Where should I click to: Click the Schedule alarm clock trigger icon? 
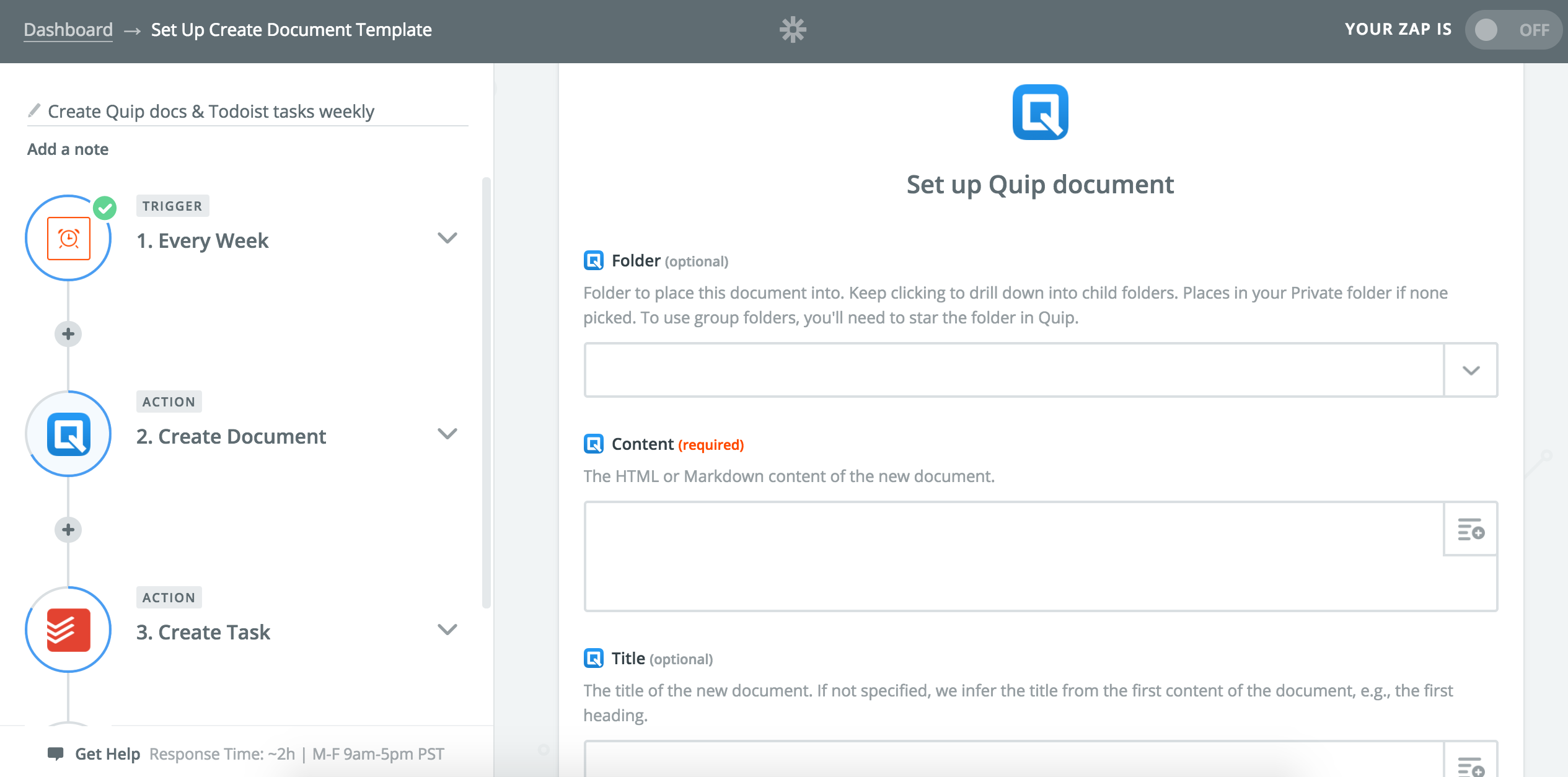pyautogui.click(x=68, y=239)
